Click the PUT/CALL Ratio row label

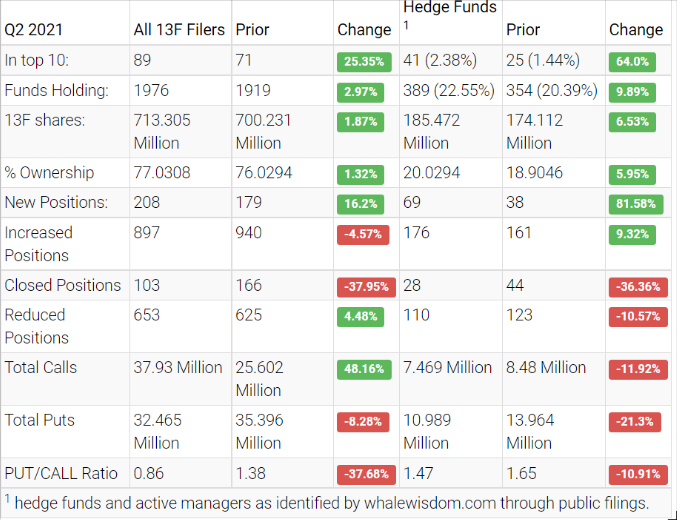(x=61, y=473)
